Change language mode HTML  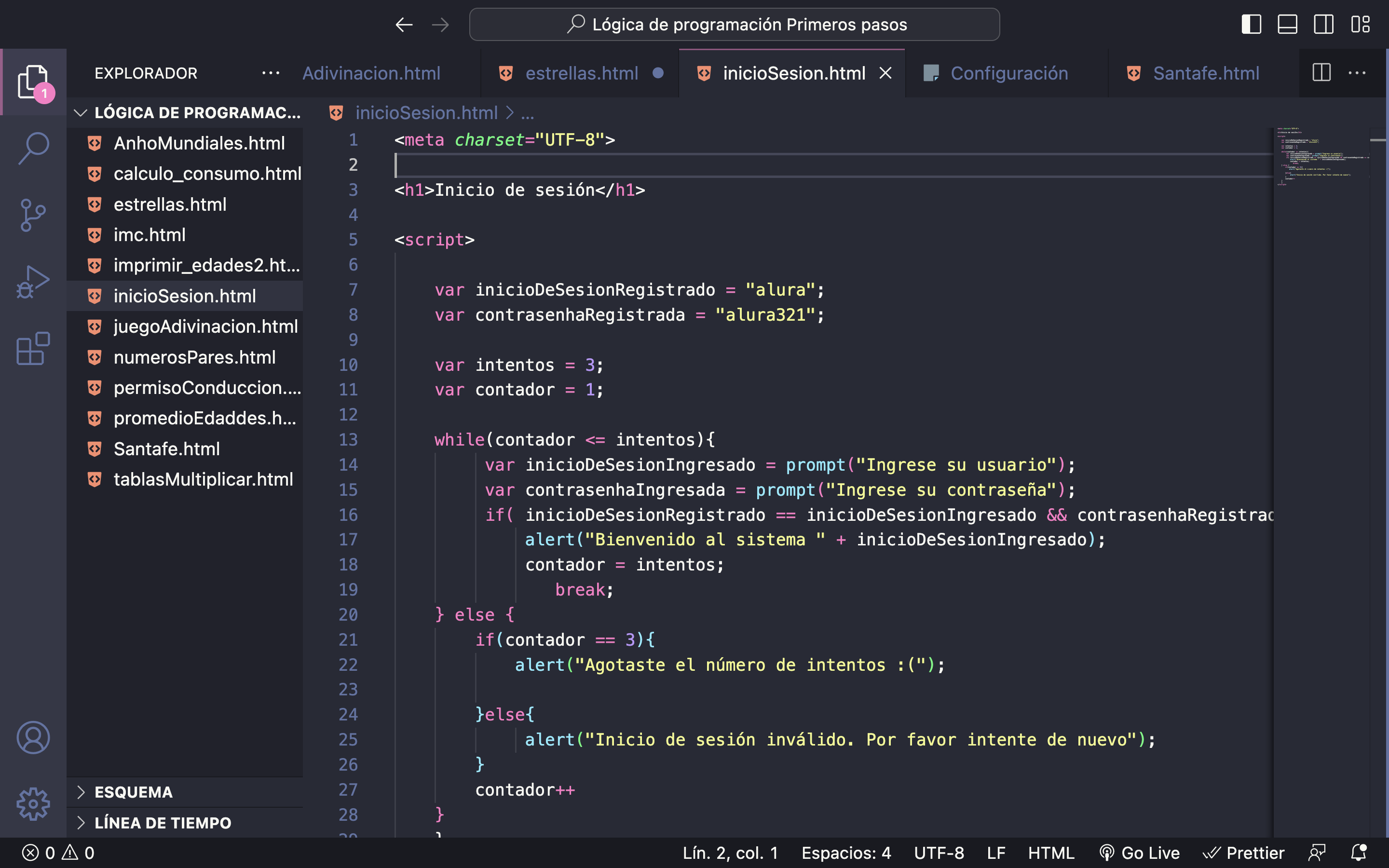coord(1051,853)
